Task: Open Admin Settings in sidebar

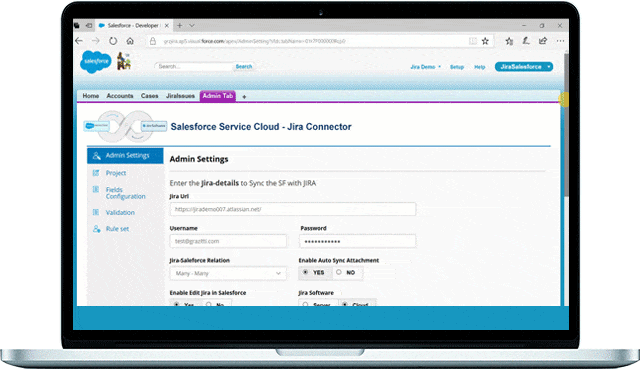Action: pos(125,156)
